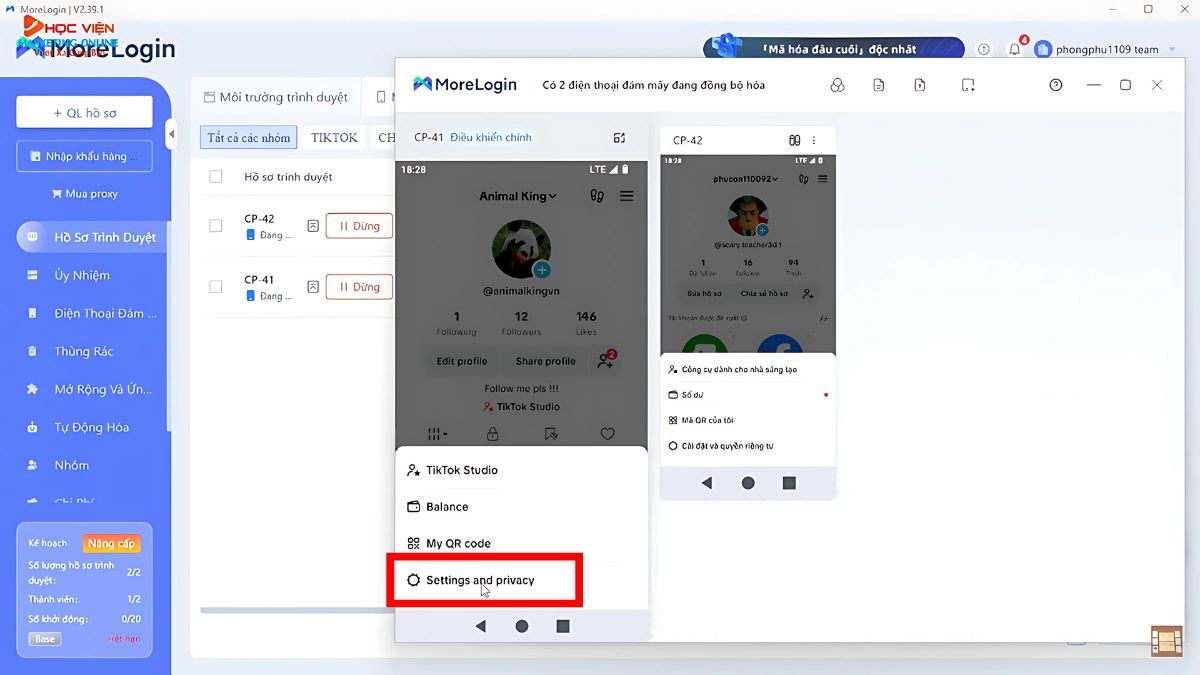1200x675 pixels.
Task: Click the pin-to-top icon in CP-41 row
Action: click(313, 287)
